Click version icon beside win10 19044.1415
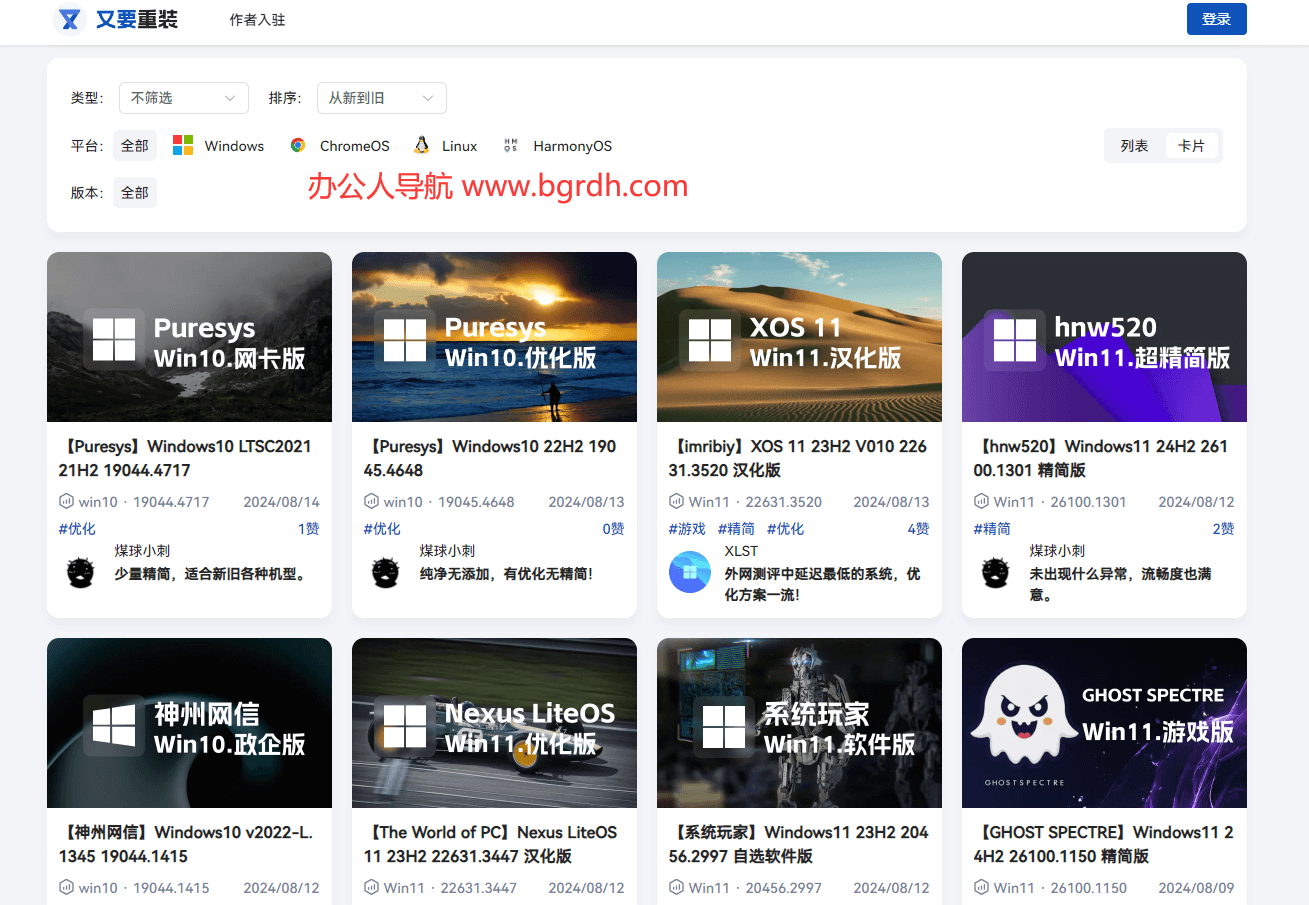Viewport: 1309px width, 905px height. (66, 888)
